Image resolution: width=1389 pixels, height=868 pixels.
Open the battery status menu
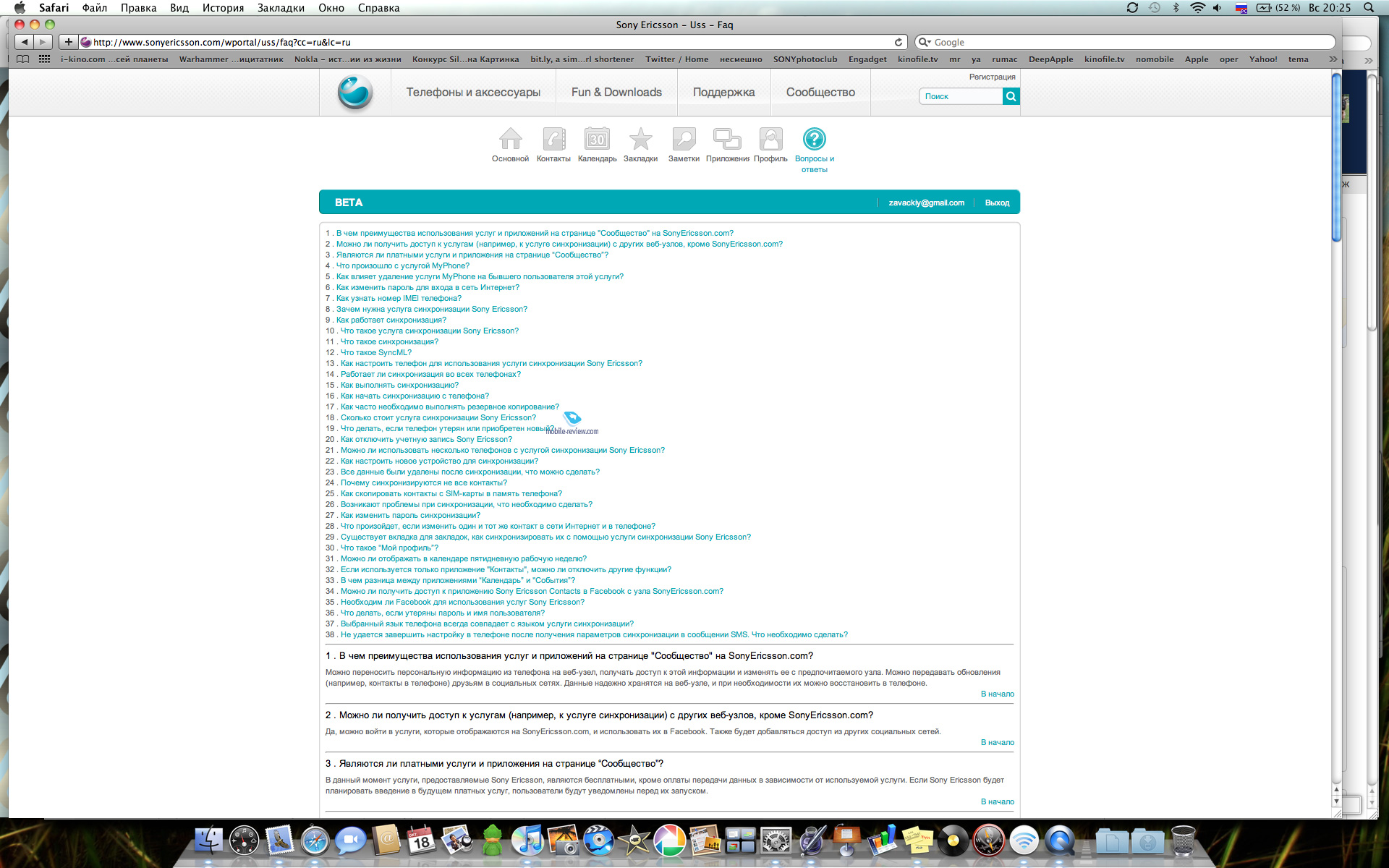tap(1278, 8)
